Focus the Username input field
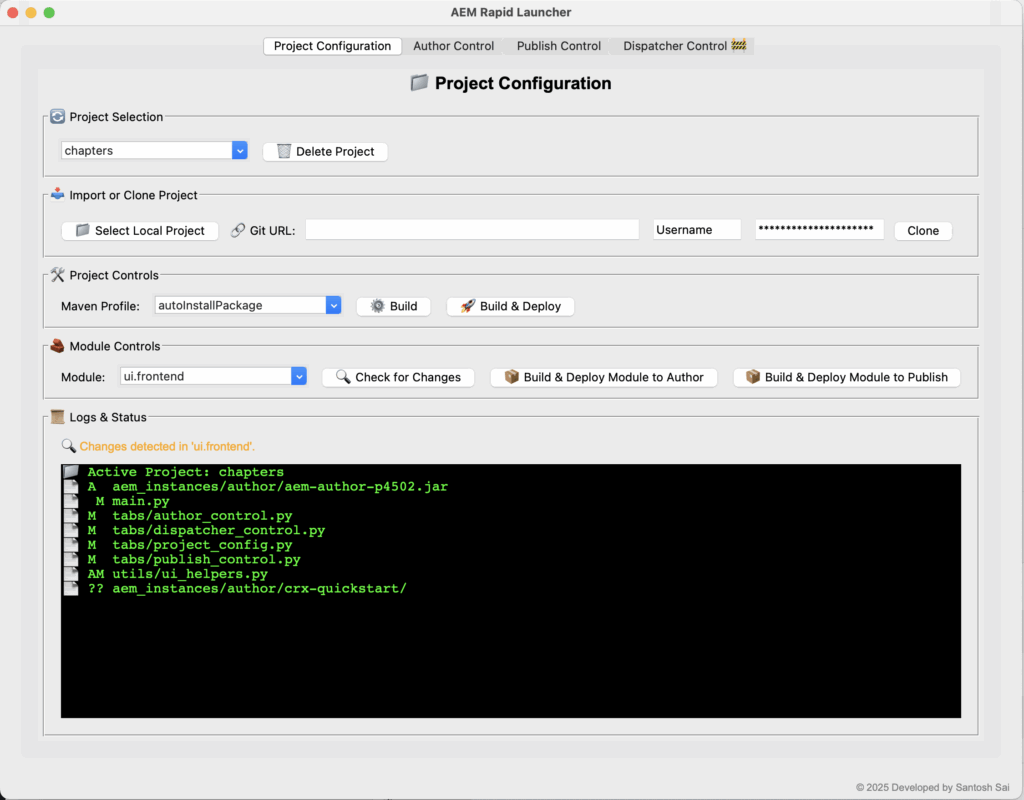 pyautogui.click(x=696, y=230)
